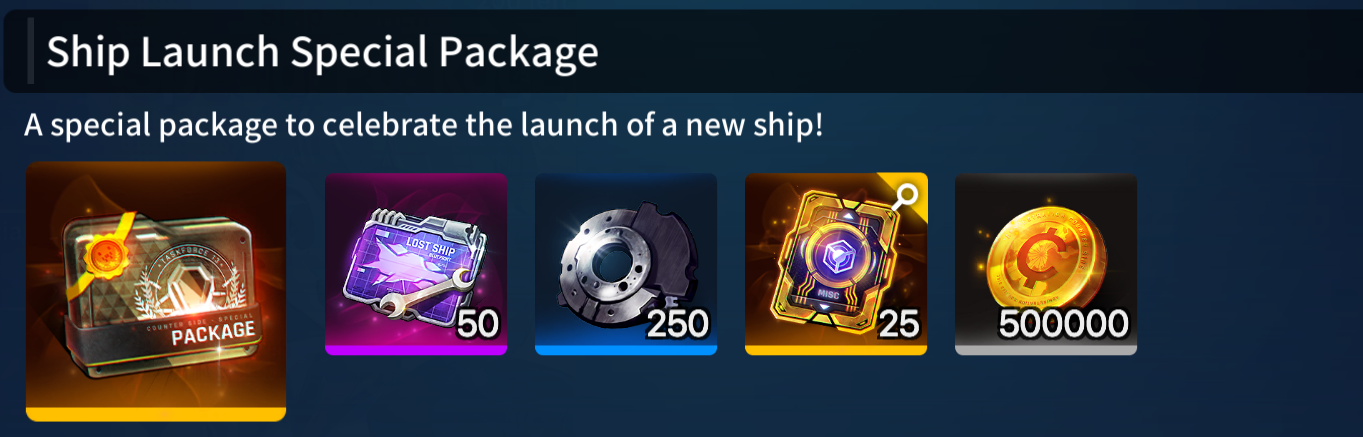Click the 25 quantity on MISC card
Viewport: 1363px width, 437px height.
[898, 324]
